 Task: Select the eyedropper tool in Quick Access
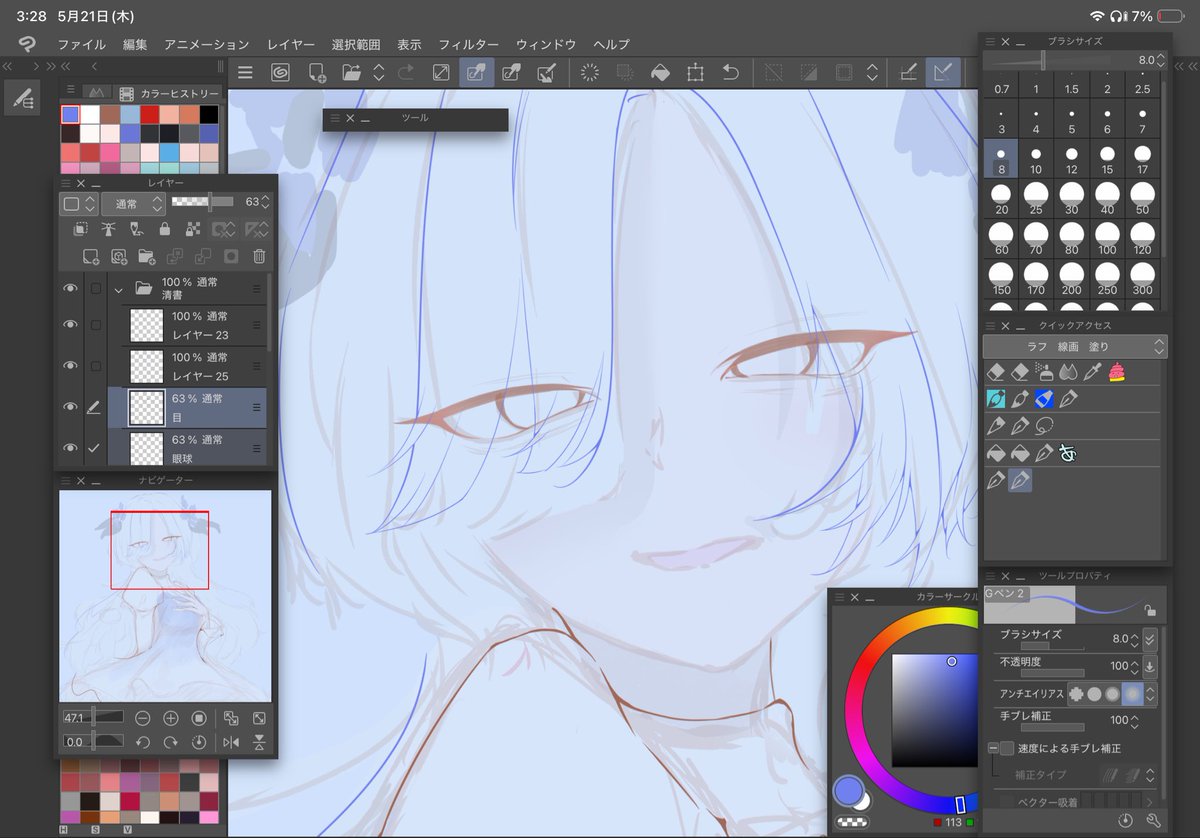[1092, 372]
